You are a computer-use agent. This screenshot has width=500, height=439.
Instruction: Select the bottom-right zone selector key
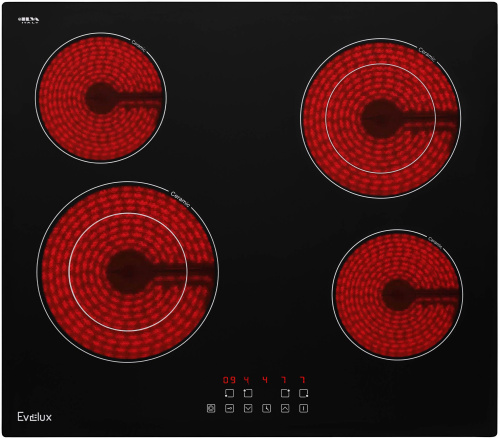303,393
